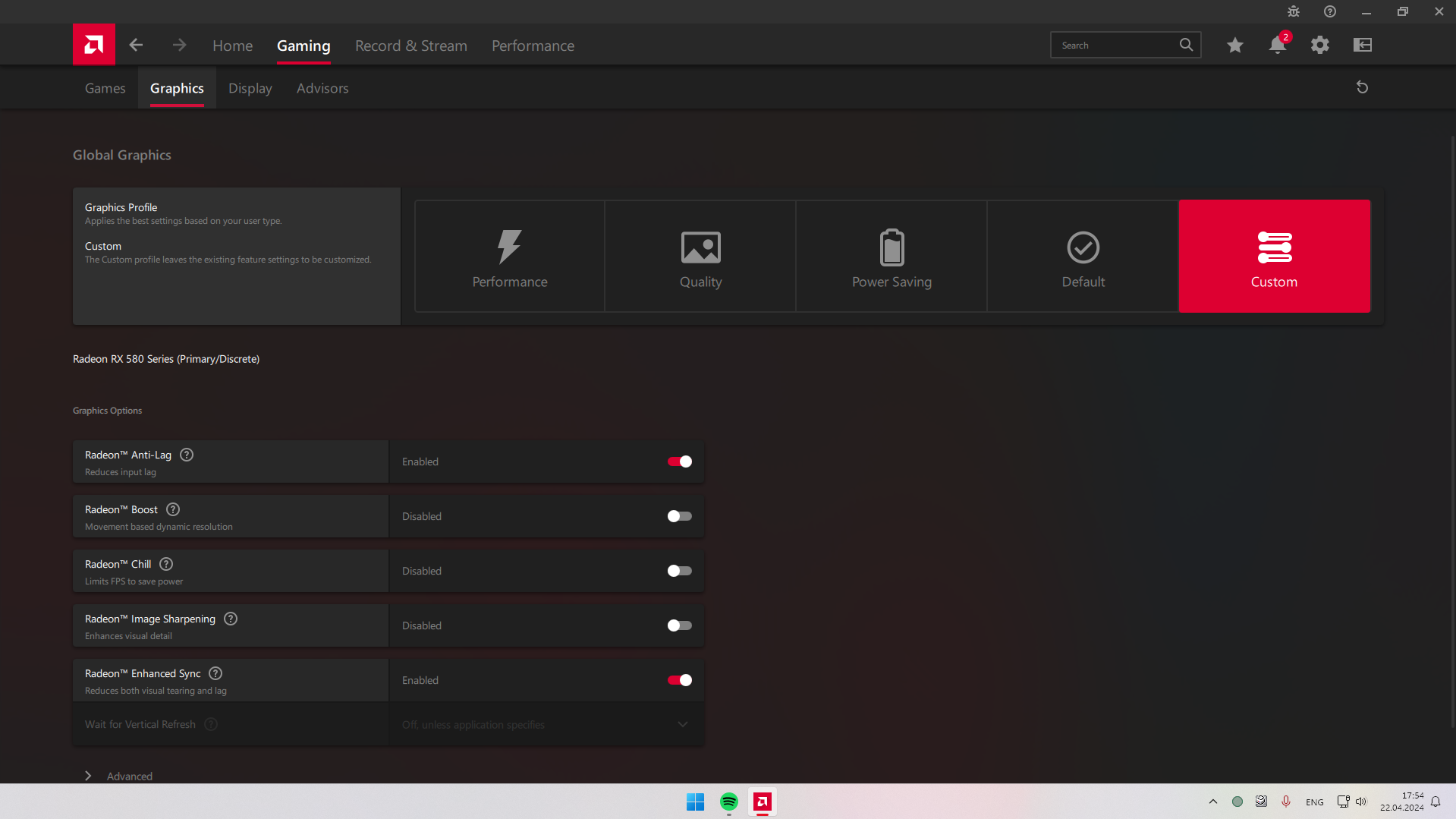The height and width of the screenshot is (819, 1456).
Task: Switch to the Performance top tab
Action: [x=533, y=46]
